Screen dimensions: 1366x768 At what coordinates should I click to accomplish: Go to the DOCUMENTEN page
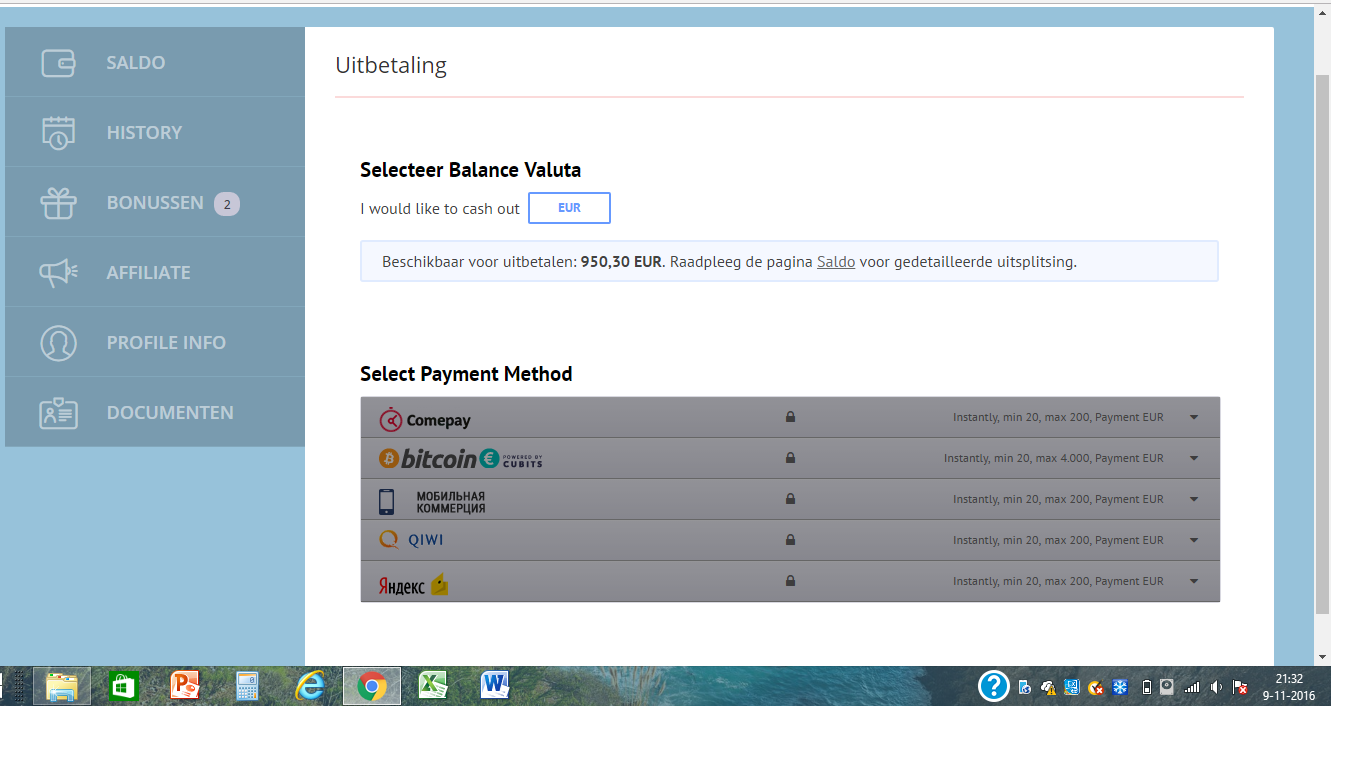tap(155, 412)
